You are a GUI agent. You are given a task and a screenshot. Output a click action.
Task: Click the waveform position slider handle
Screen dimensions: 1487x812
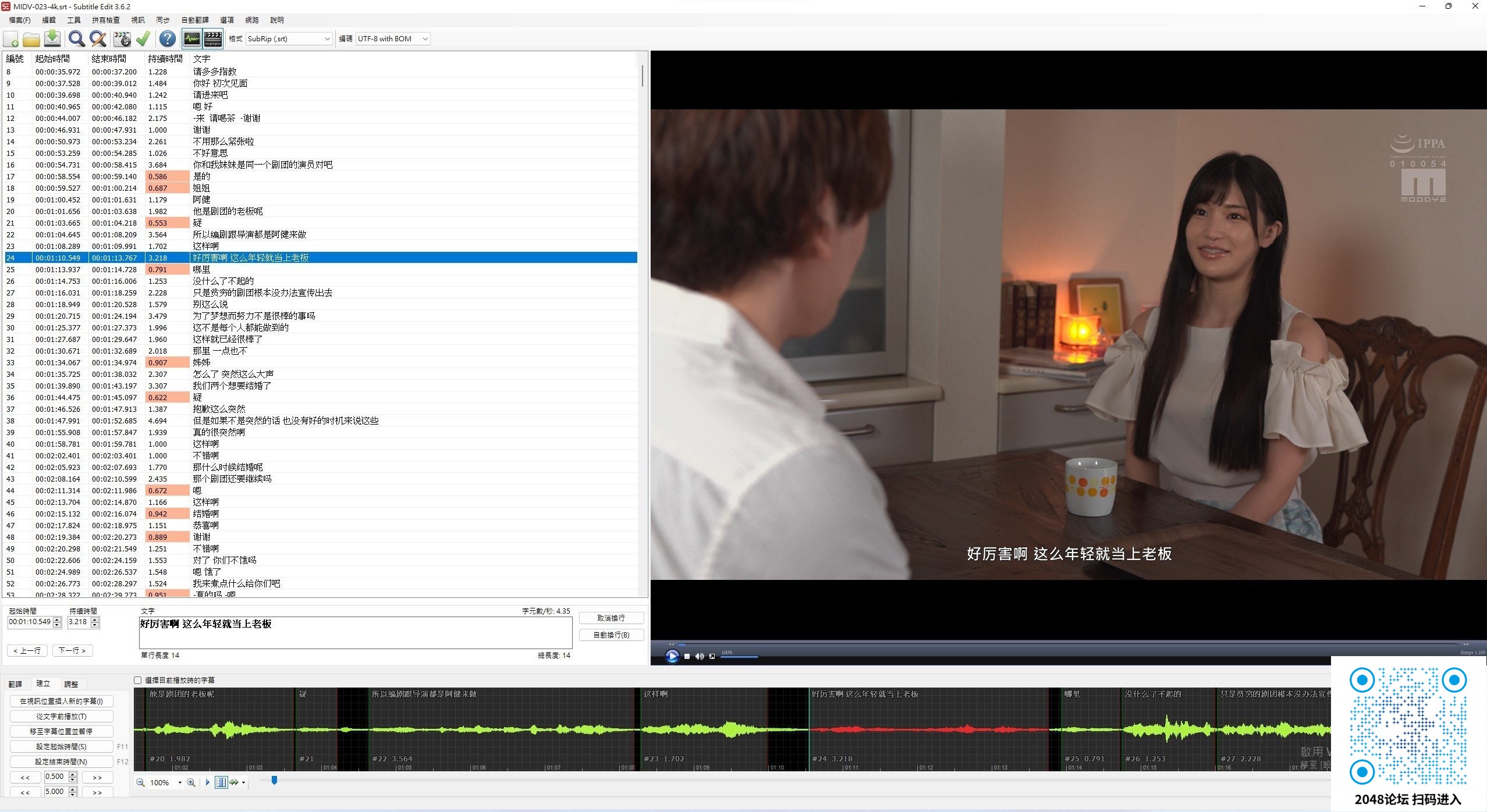point(274,780)
